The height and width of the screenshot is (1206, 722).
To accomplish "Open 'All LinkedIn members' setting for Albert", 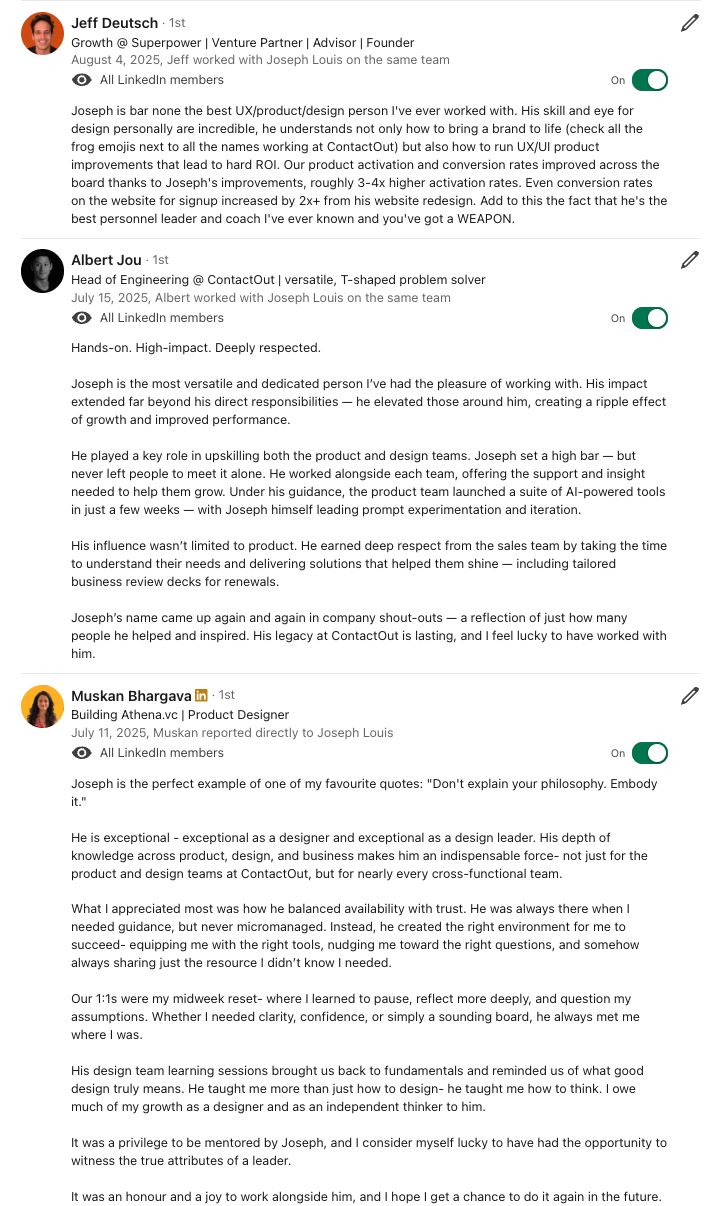I will [x=161, y=318].
